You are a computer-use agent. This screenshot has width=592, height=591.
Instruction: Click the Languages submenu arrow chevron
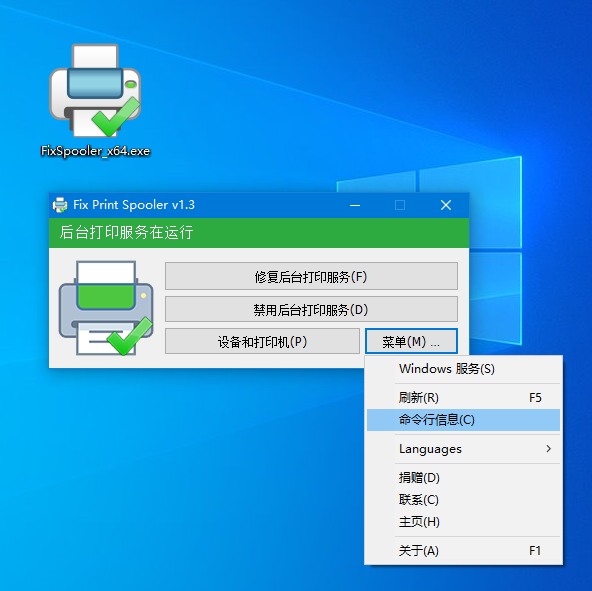(x=549, y=449)
